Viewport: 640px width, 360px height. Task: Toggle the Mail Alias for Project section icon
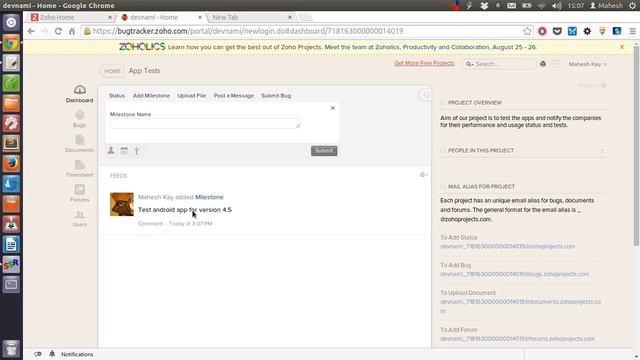443,187
